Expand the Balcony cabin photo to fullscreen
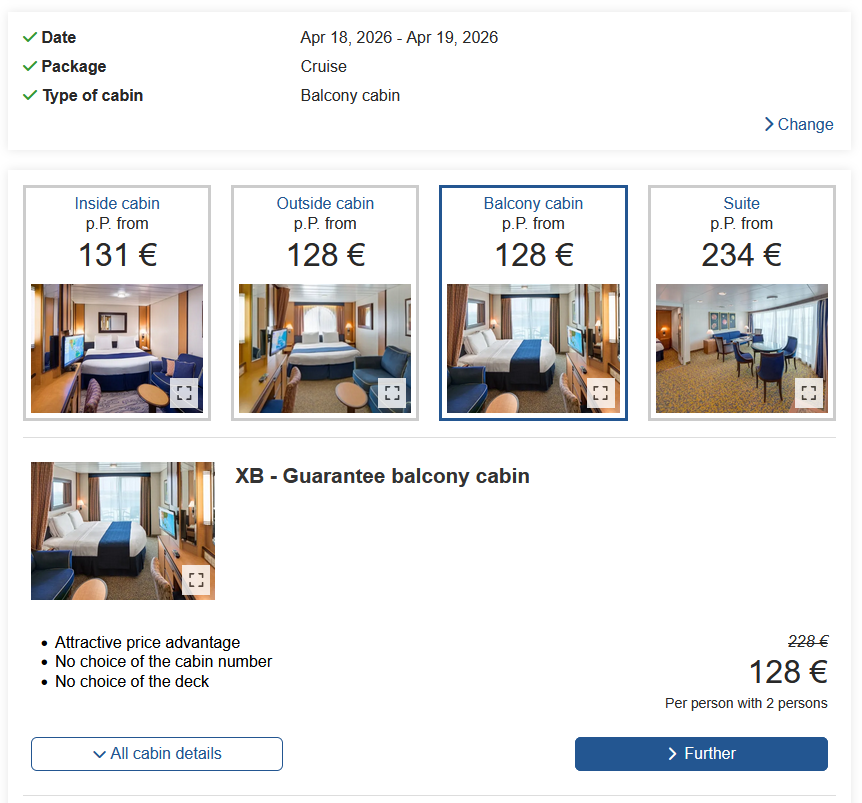Viewport: 862px width, 803px height. [600, 393]
